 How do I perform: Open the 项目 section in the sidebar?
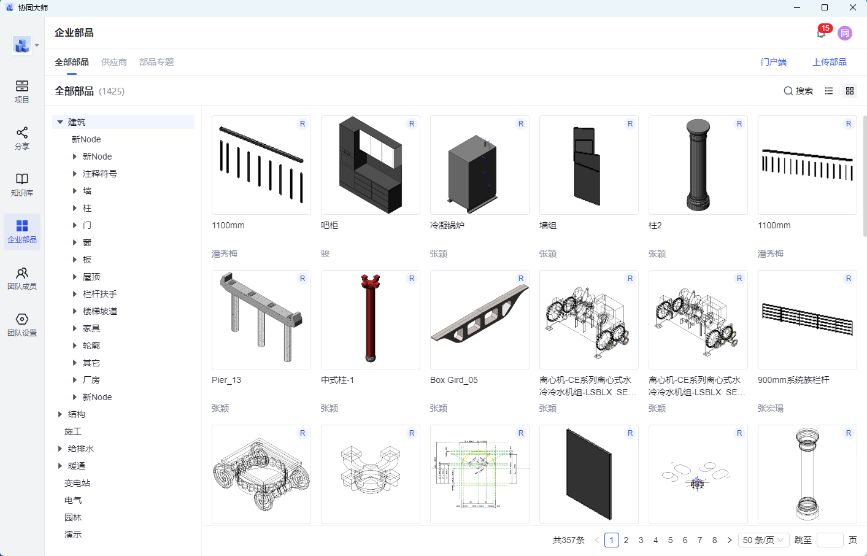click(x=22, y=91)
